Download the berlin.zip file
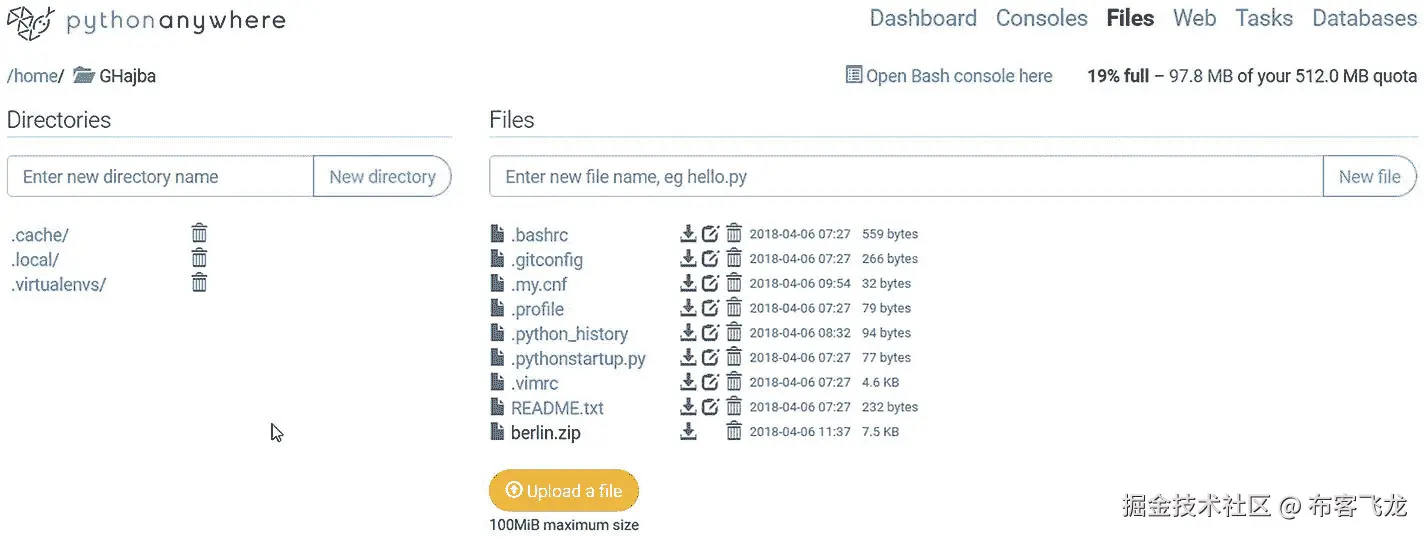The width and height of the screenshot is (1425, 537). (688, 432)
